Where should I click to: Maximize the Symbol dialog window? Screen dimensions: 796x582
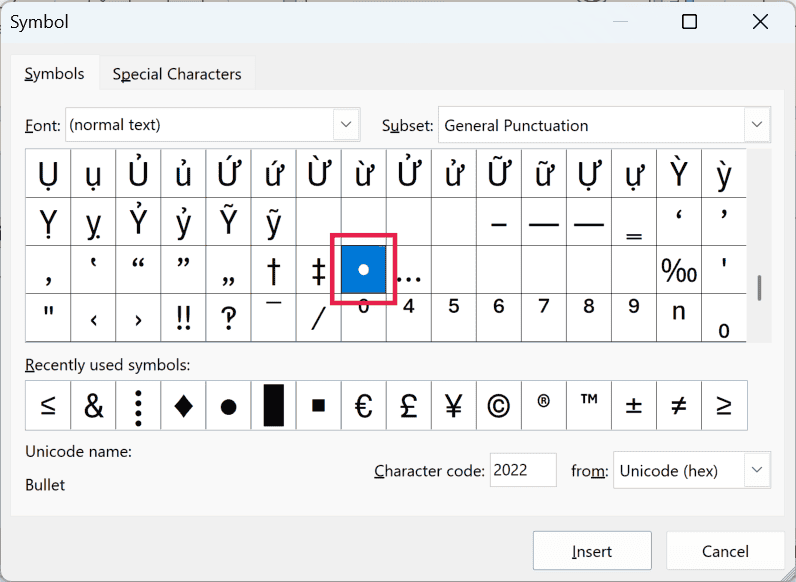(x=689, y=21)
